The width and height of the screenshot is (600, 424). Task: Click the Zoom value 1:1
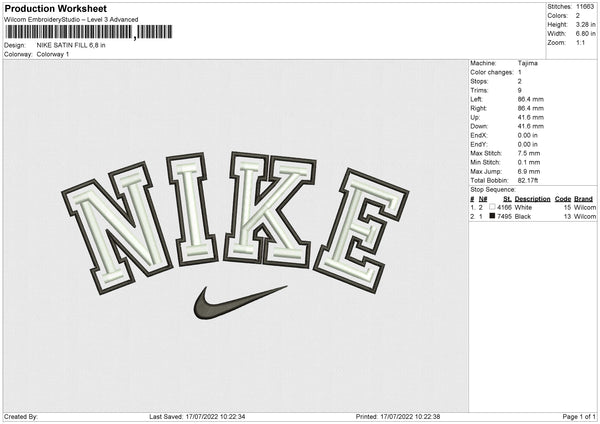click(x=580, y=43)
